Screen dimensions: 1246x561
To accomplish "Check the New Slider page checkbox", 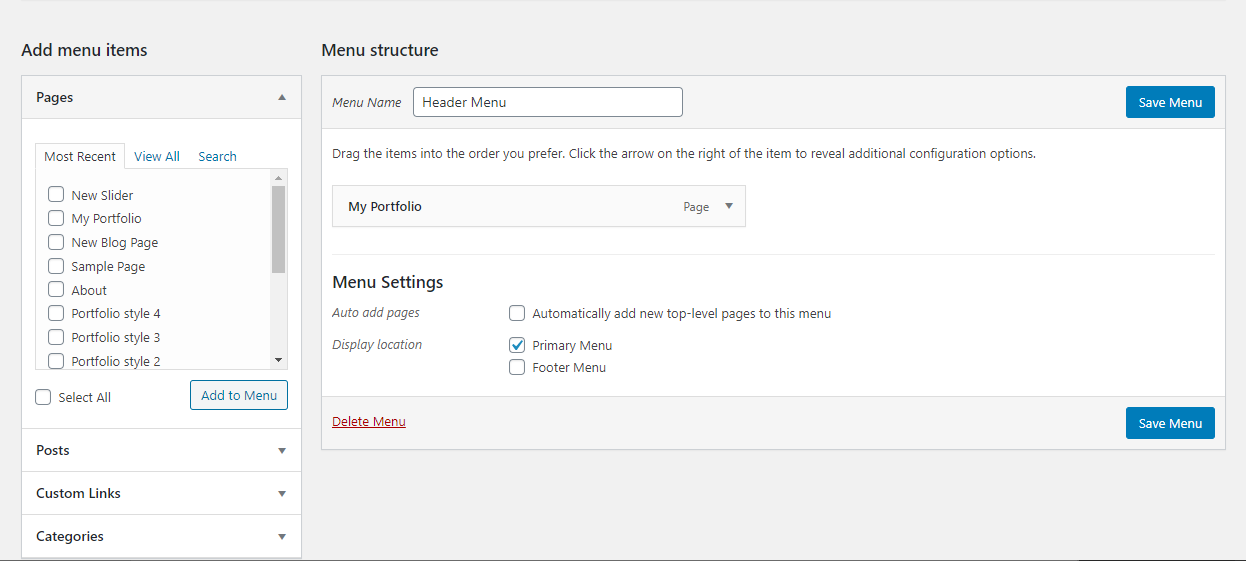I will click(56, 195).
